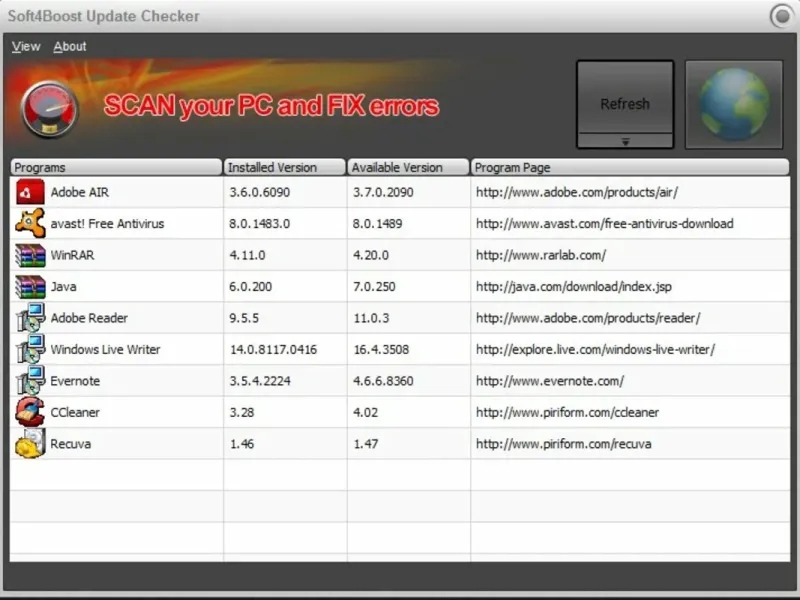This screenshot has height=600, width=800.
Task: Click the icon beside Java
Action: coord(30,287)
